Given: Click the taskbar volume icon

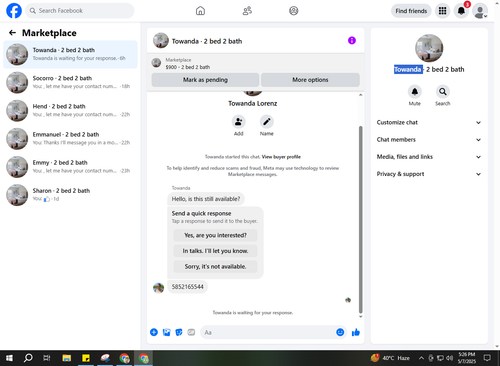Looking at the screenshot, I should [x=450, y=358].
